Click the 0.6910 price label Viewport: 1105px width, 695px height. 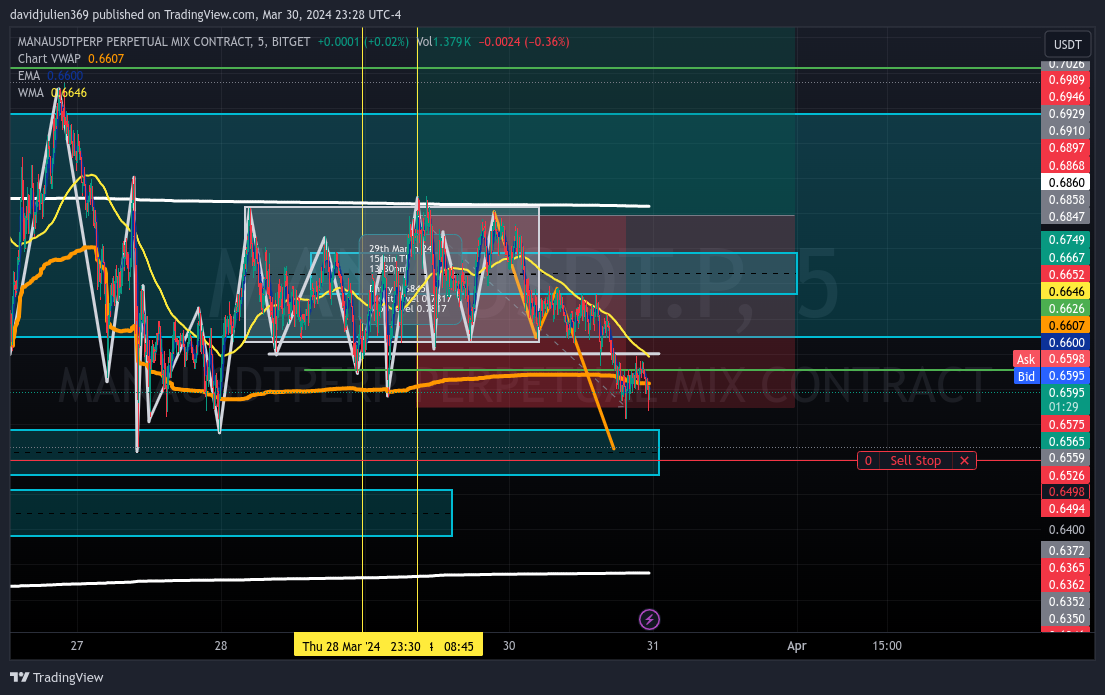pyautogui.click(x=1066, y=130)
